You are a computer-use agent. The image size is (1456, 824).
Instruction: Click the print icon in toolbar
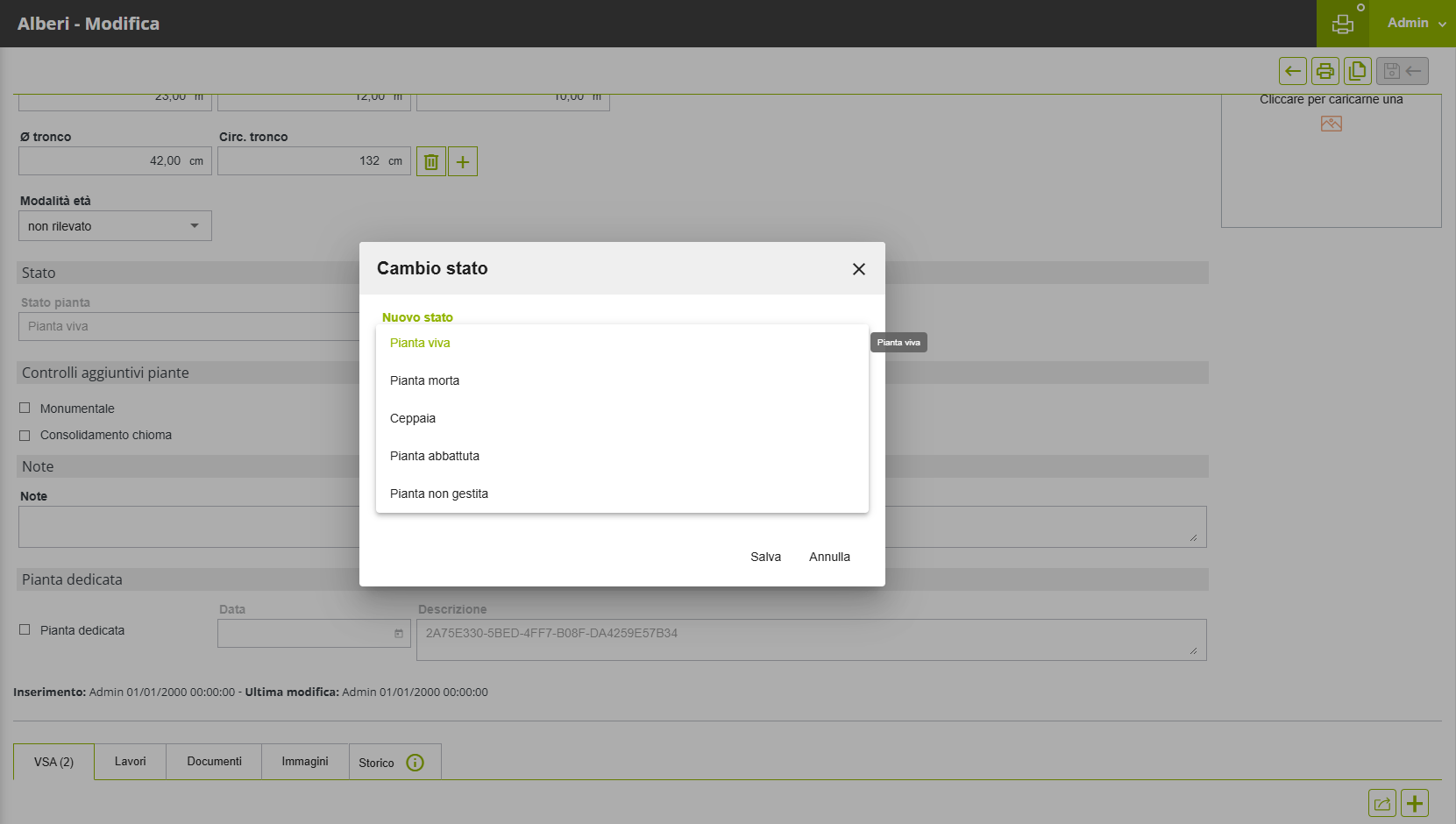[1325, 71]
